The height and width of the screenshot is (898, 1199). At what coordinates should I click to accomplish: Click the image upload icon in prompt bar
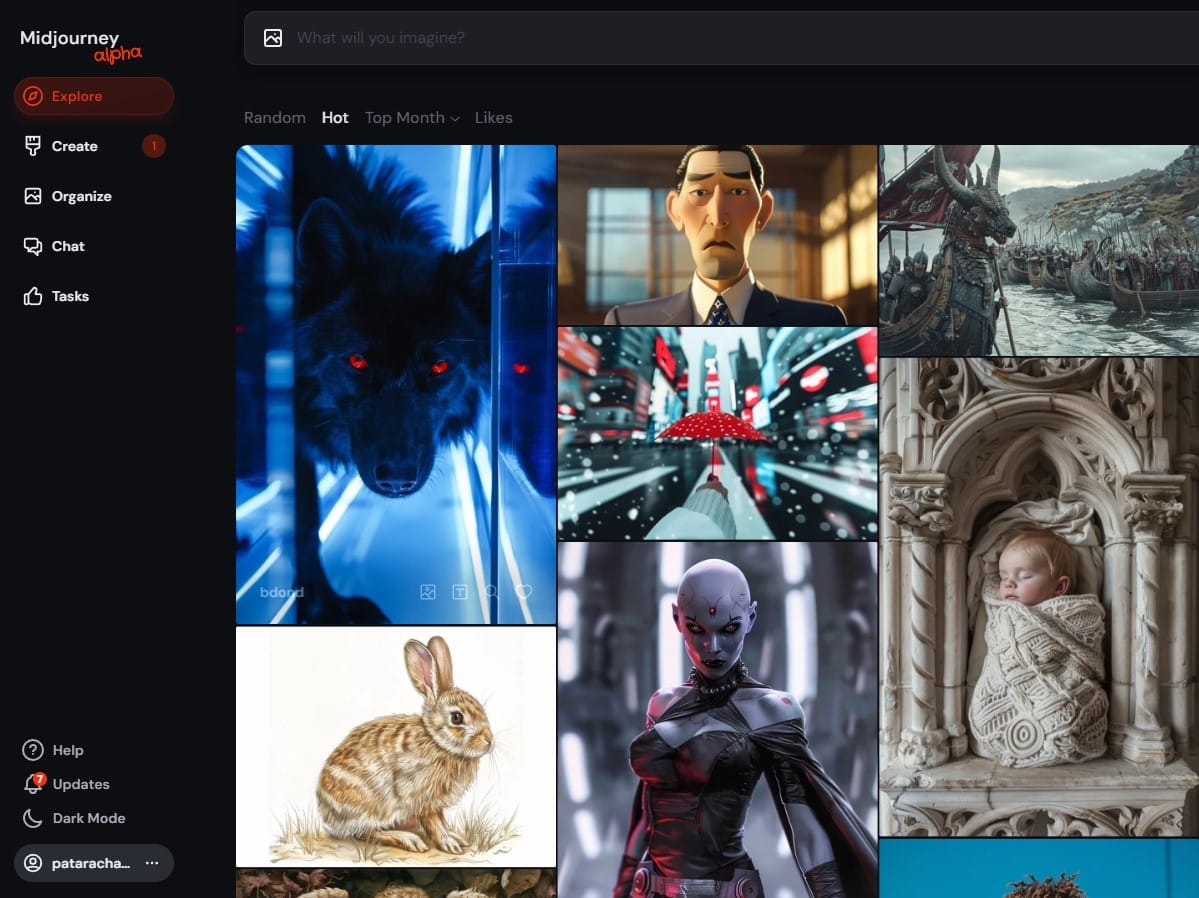(x=273, y=38)
